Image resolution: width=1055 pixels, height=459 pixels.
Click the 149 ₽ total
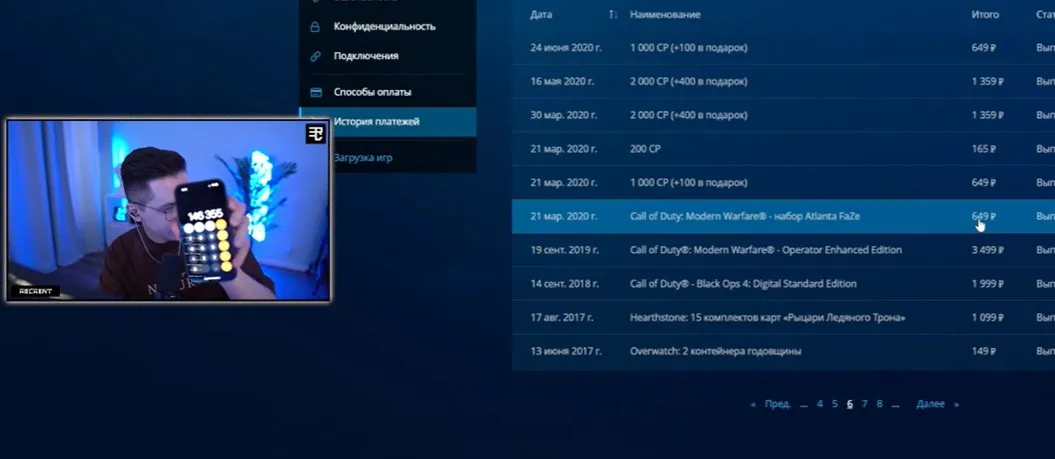[984, 351]
